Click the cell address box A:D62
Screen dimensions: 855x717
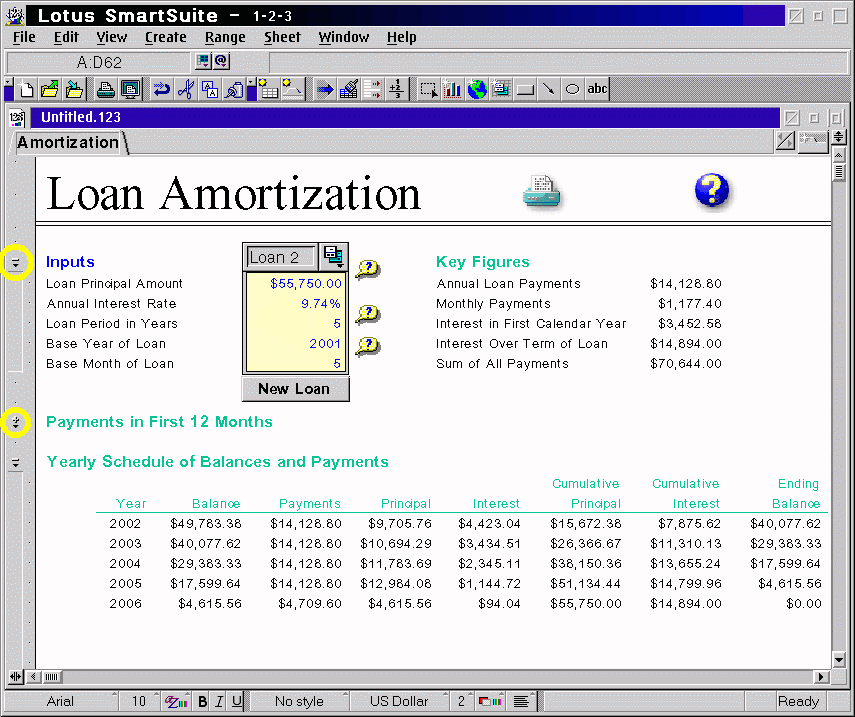[99, 62]
